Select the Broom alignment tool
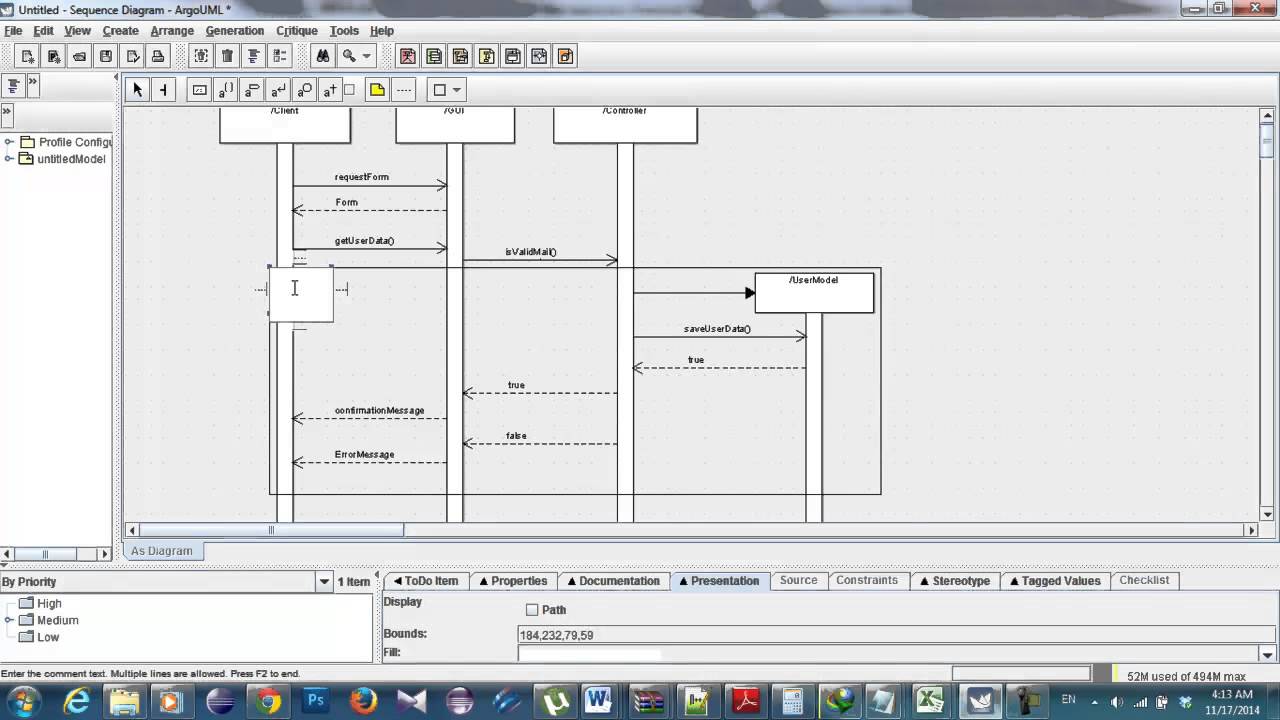The height and width of the screenshot is (720, 1280). click(x=164, y=90)
